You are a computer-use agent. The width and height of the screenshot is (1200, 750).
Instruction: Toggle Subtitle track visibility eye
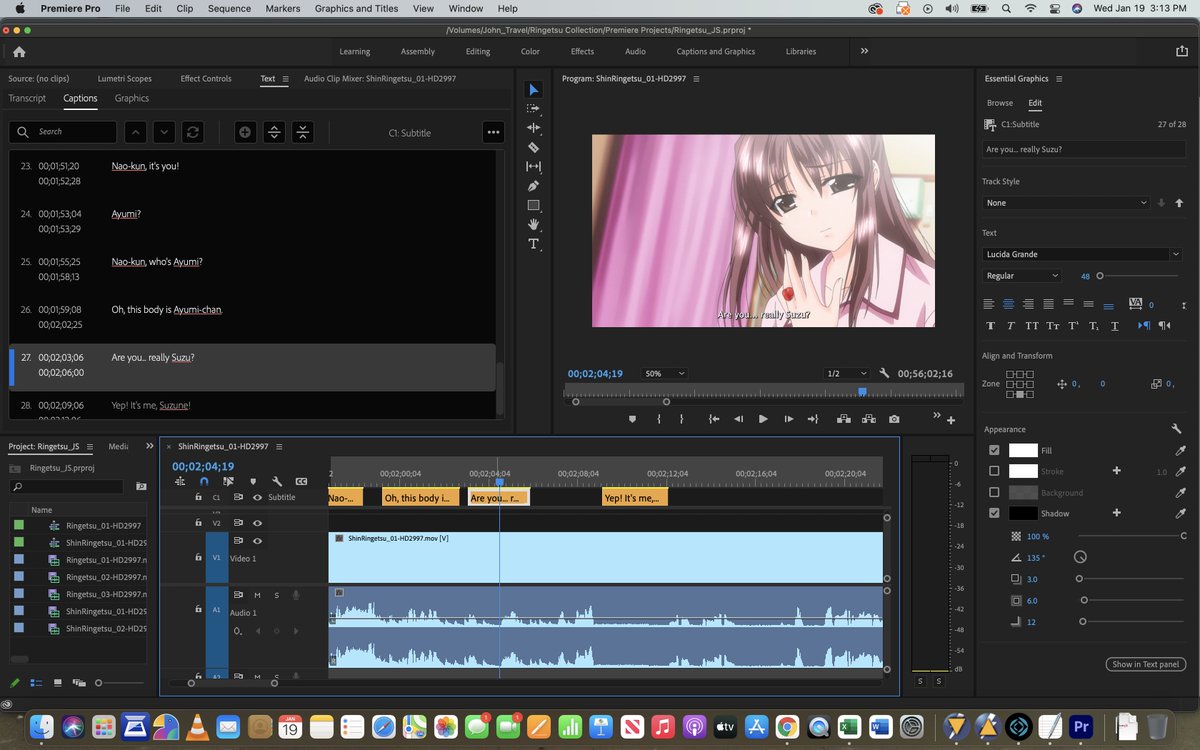coord(257,497)
